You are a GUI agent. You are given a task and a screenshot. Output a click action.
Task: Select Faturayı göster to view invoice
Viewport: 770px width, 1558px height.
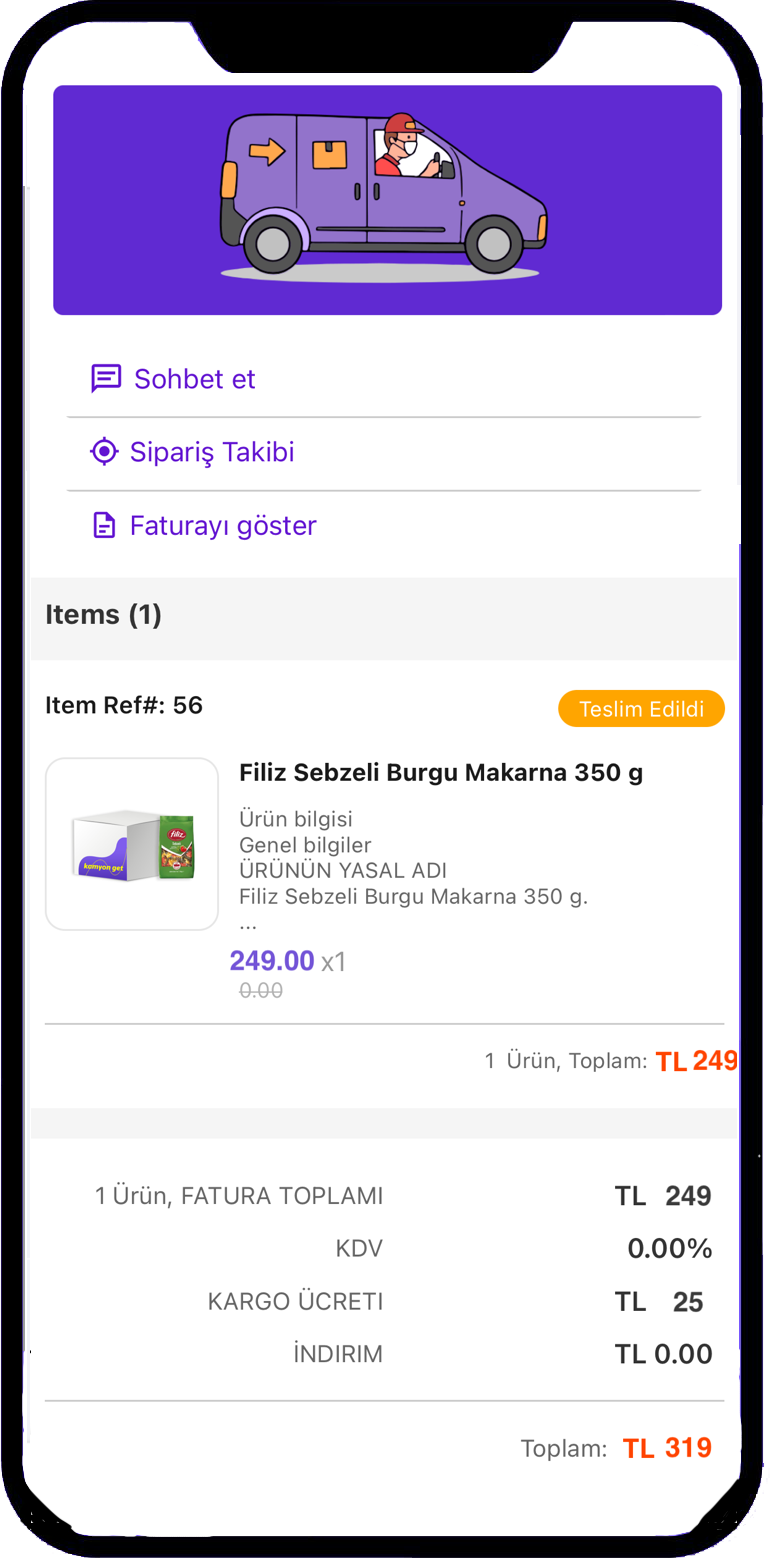(223, 526)
